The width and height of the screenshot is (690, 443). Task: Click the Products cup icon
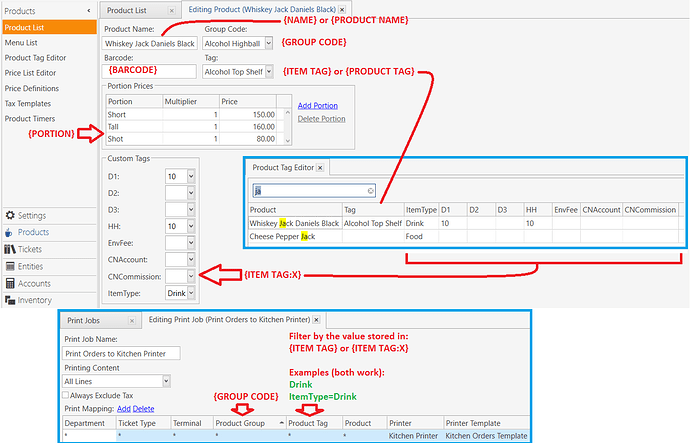[x=9, y=232]
